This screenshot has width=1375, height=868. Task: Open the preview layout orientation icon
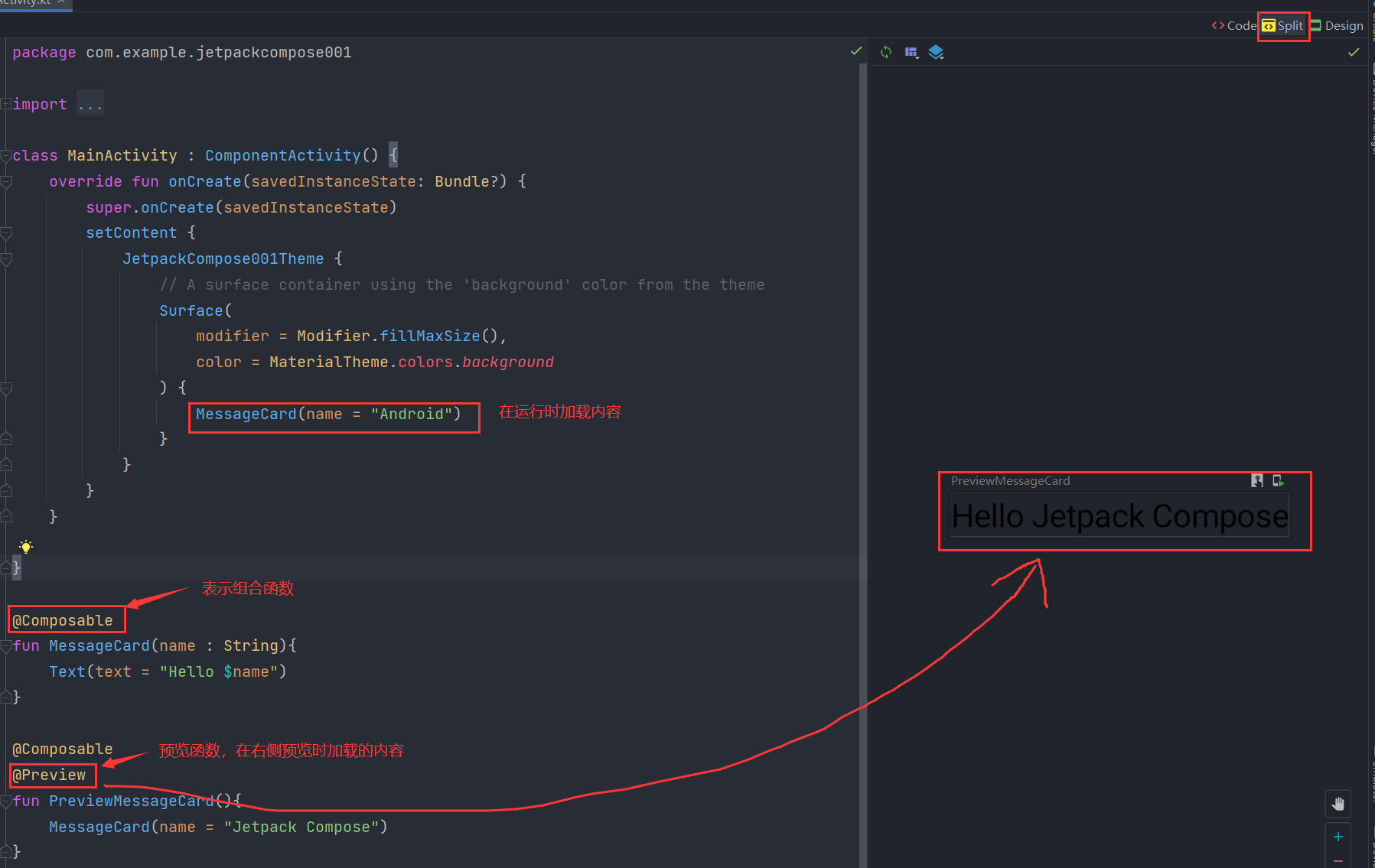pyautogui.click(x=911, y=51)
